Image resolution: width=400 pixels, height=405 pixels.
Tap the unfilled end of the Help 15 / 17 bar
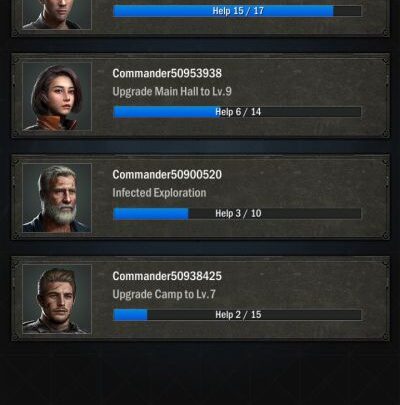click(x=347, y=11)
